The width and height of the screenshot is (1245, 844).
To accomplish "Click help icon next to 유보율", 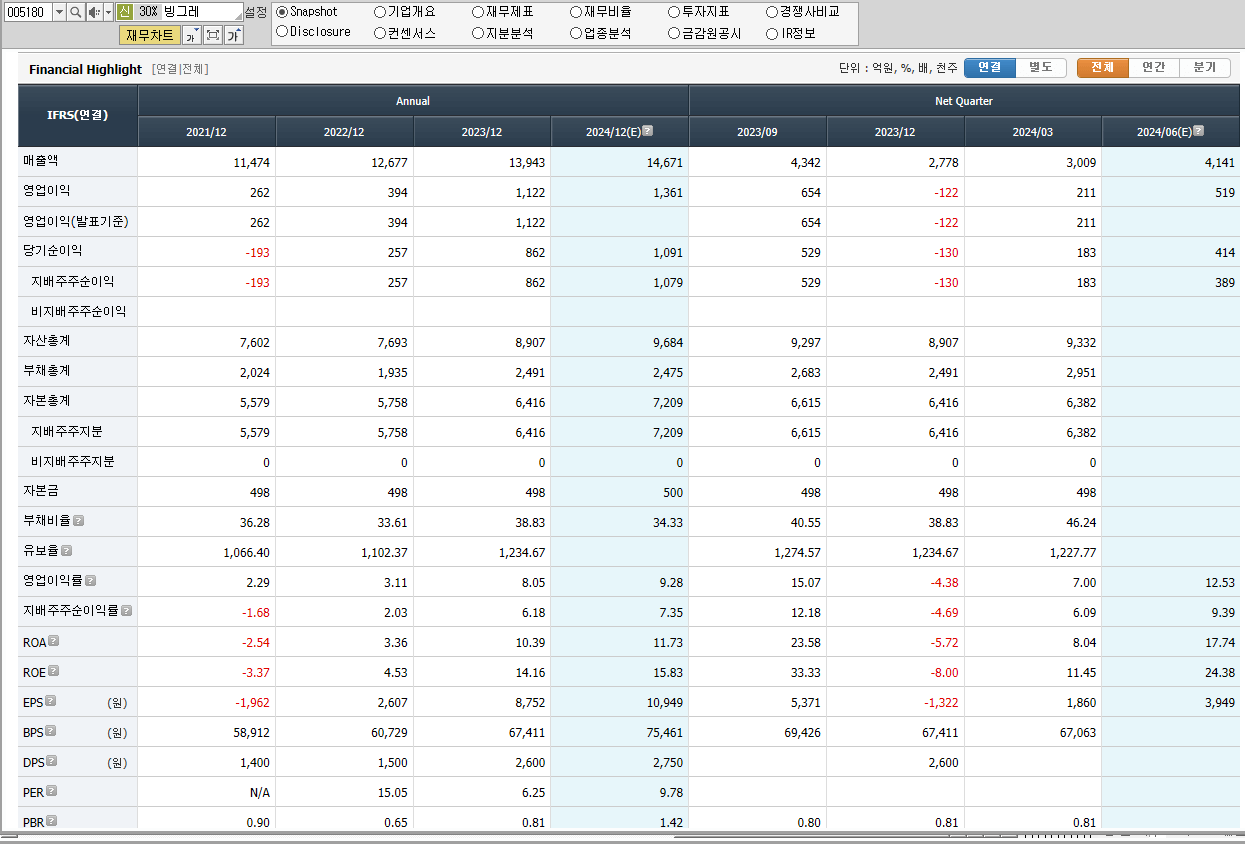I will click(x=66, y=550).
